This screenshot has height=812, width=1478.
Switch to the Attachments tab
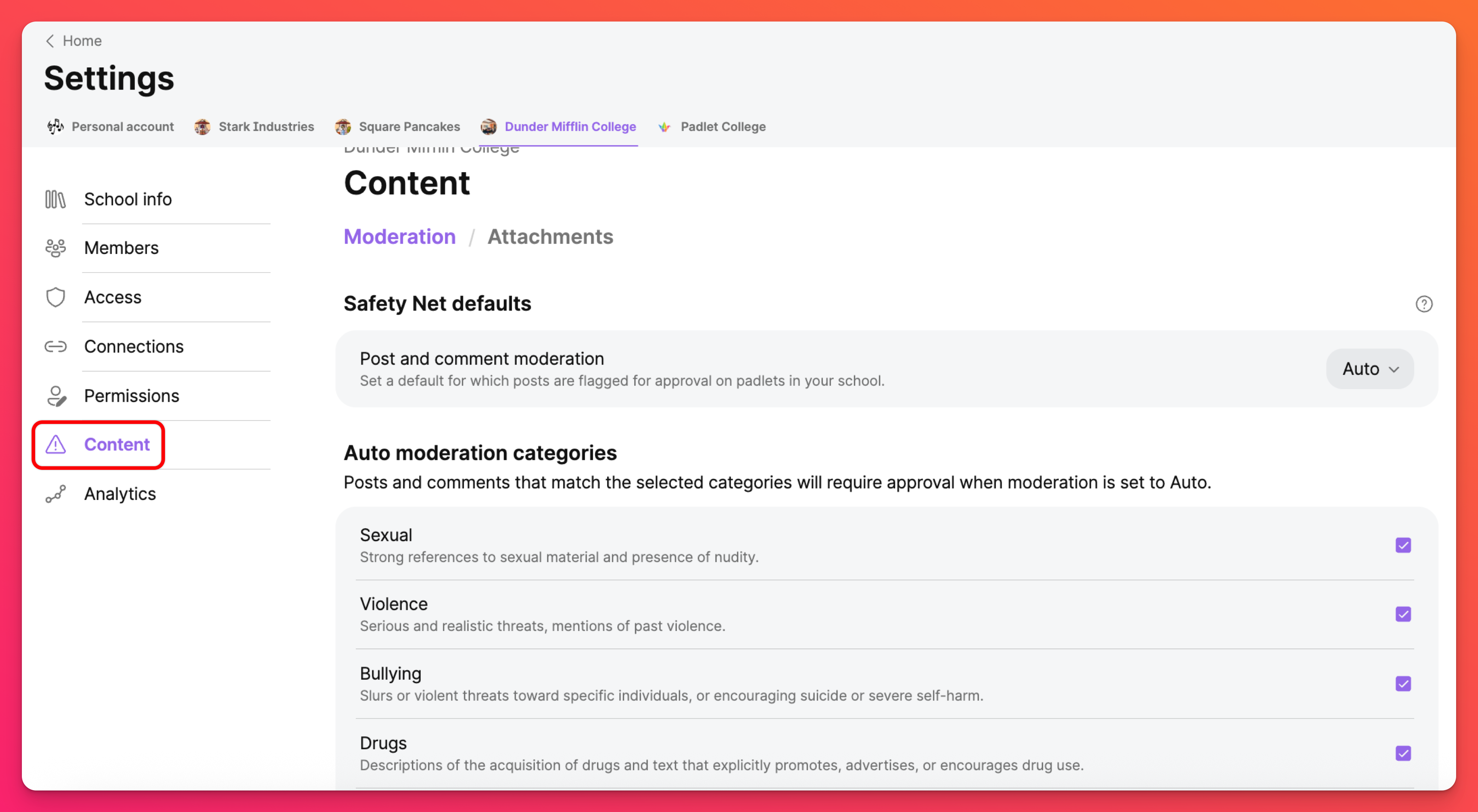click(550, 236)
